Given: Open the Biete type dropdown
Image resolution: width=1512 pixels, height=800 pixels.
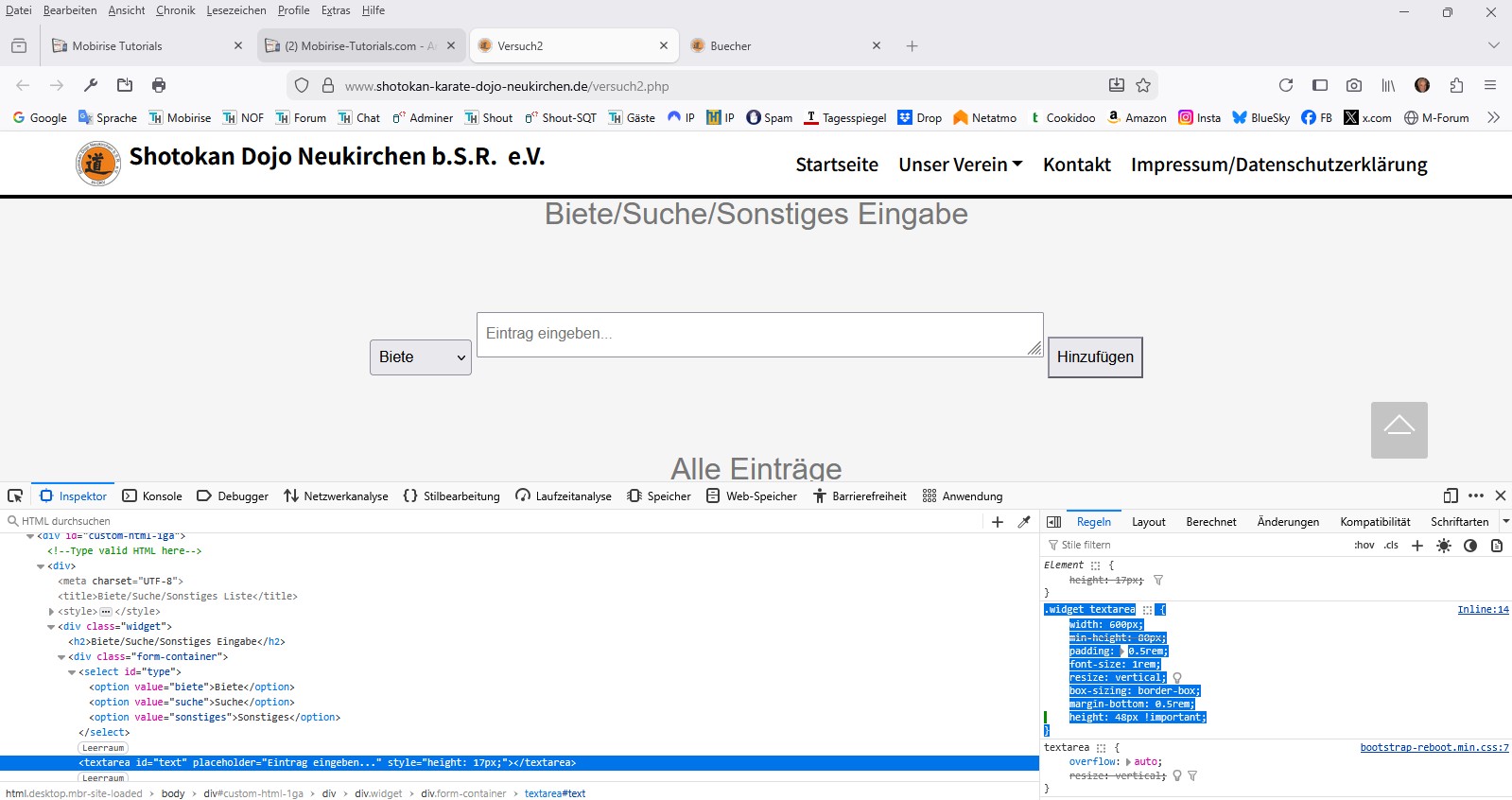Looking at the screenshot, I should [x=421, y=357].
